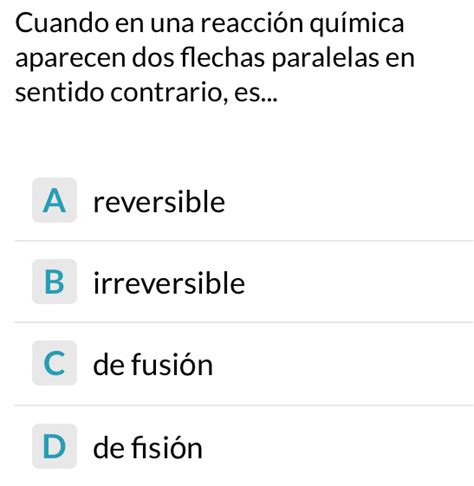Click the question text starting with 'Cuando'
This screenshot has height=486, width=474.
tap(215, 58)
